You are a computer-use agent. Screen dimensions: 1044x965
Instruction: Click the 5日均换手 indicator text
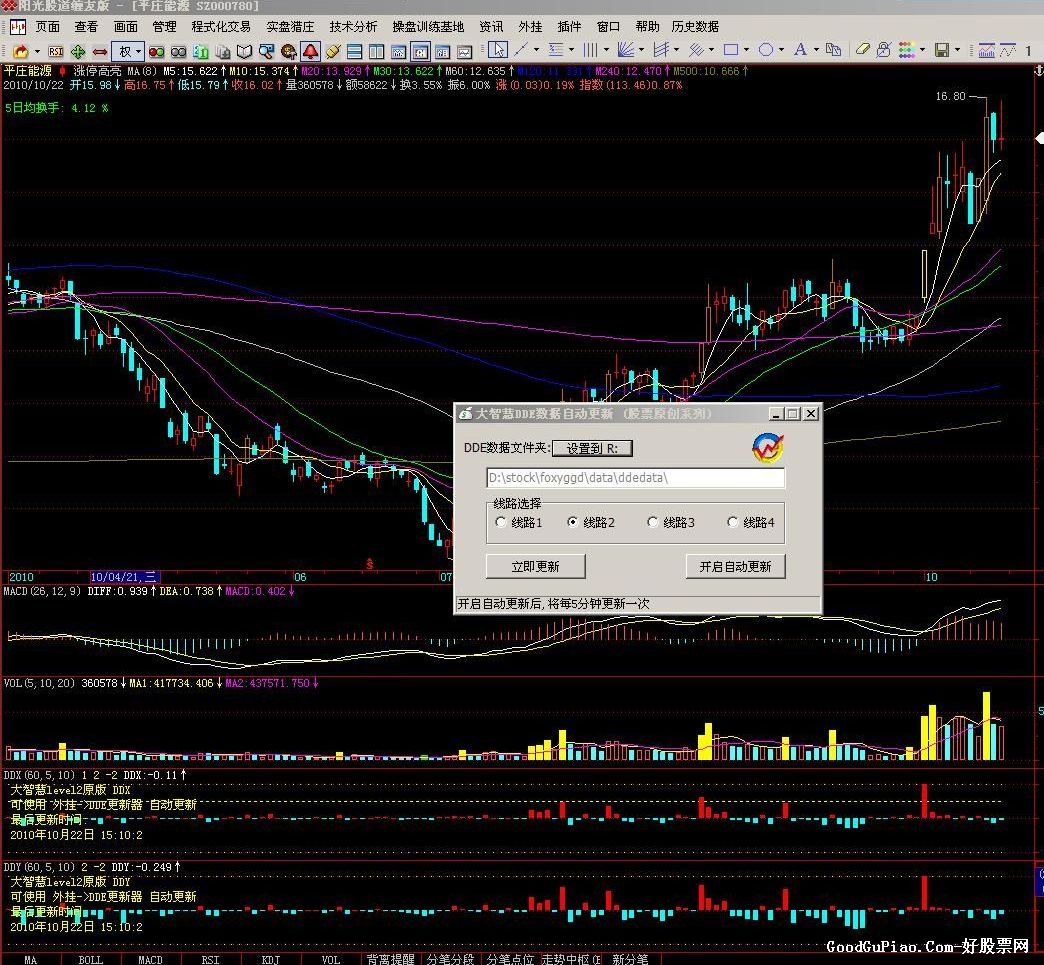point(57,108)
